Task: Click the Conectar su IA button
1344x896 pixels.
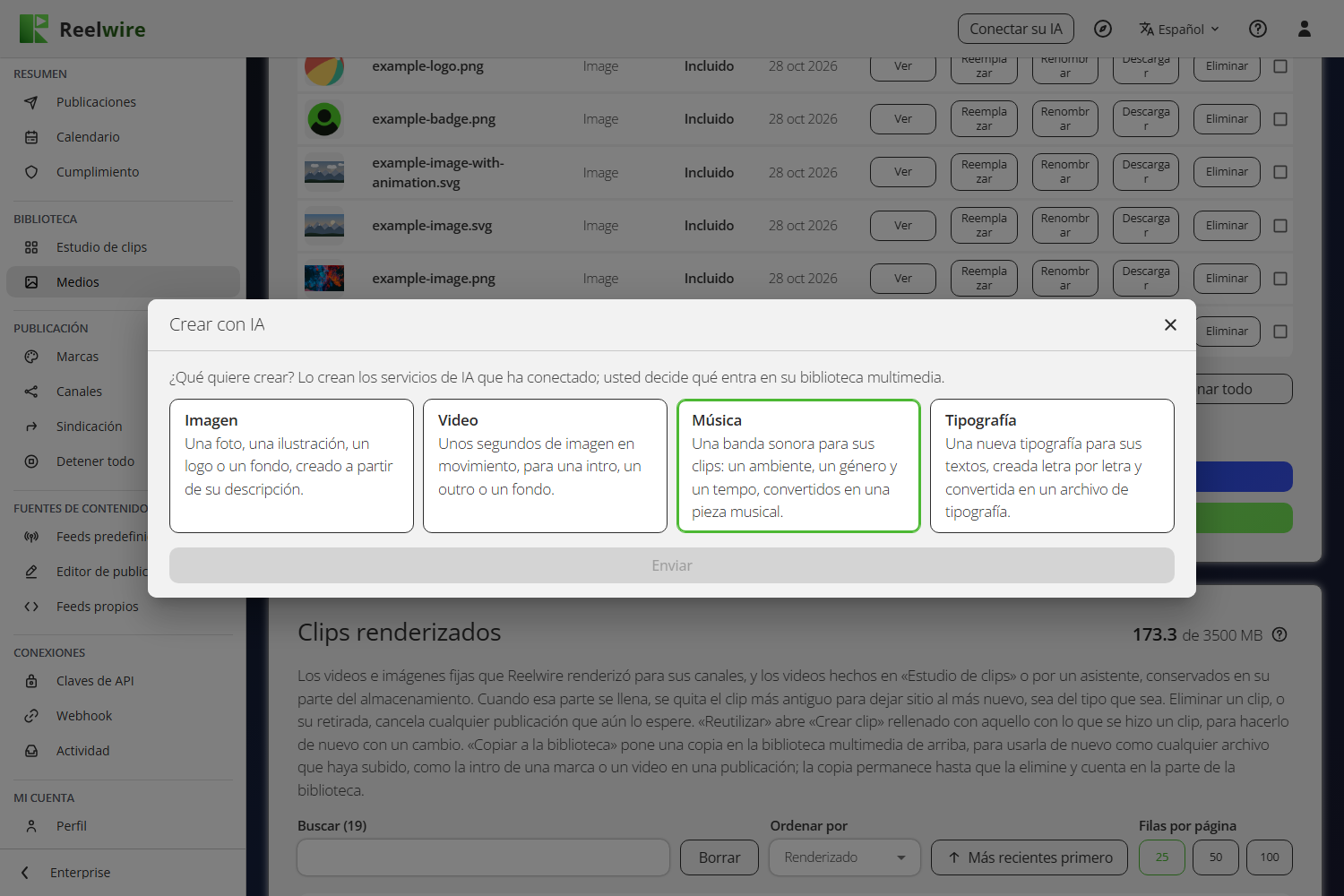Action: tap(1016, 29)
